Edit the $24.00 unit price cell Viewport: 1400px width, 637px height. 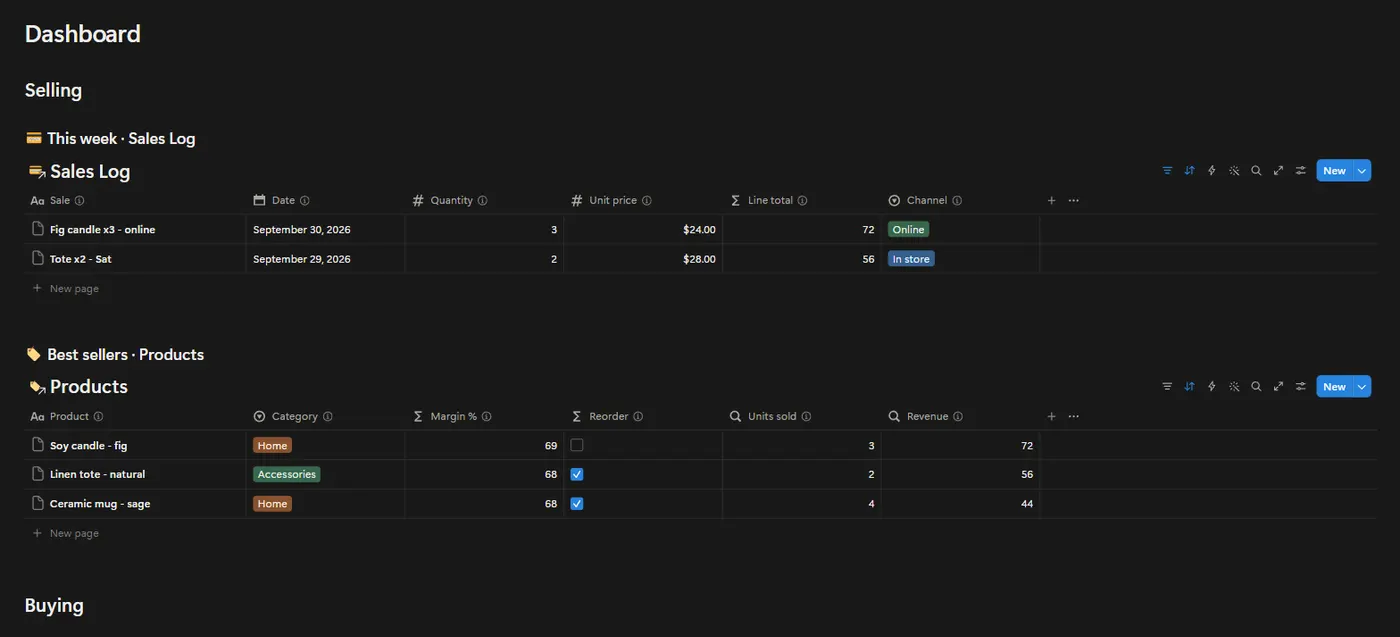pyautogui.click(x=643, y=229)
